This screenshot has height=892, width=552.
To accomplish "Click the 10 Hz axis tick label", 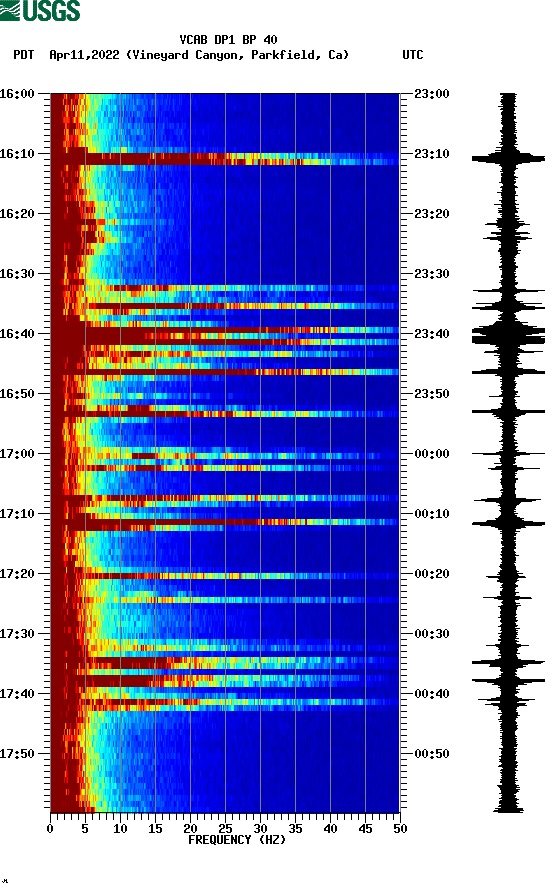I will [x=120, y=829].
